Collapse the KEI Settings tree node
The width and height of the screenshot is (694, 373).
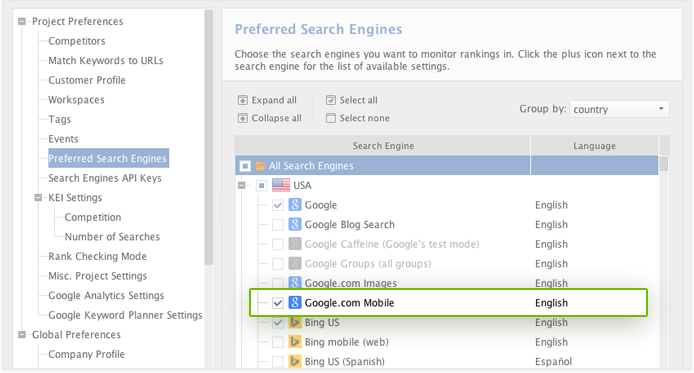pyautogui.click(x=38, y=197)
